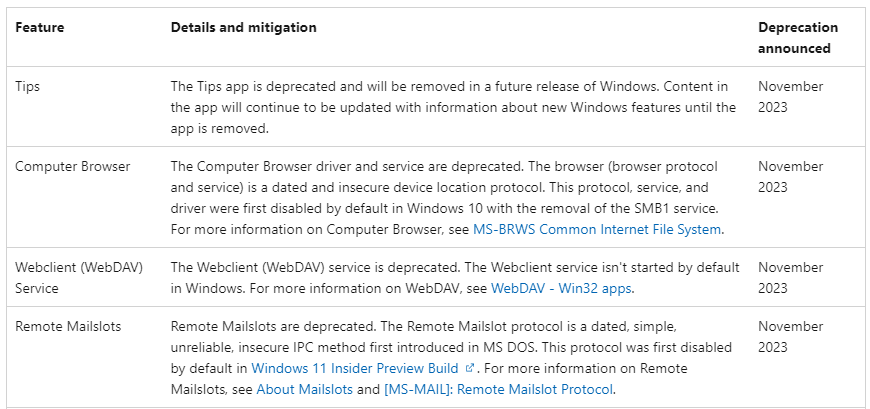The height and width of the screenshot is (409, 870).
Task: Click the external link icon after Preview Build
Action: (471, 368)
